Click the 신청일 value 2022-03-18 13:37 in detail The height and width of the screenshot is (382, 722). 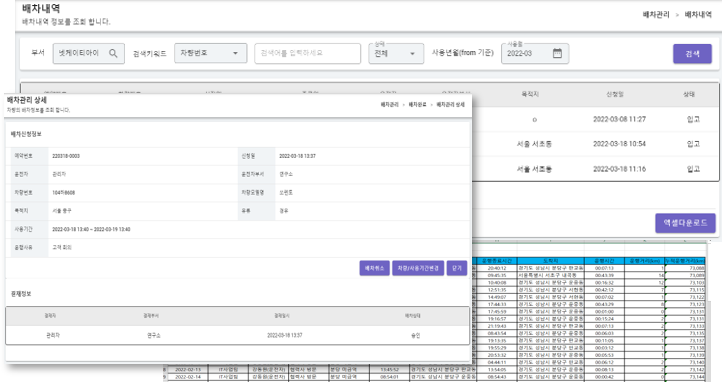297,156
